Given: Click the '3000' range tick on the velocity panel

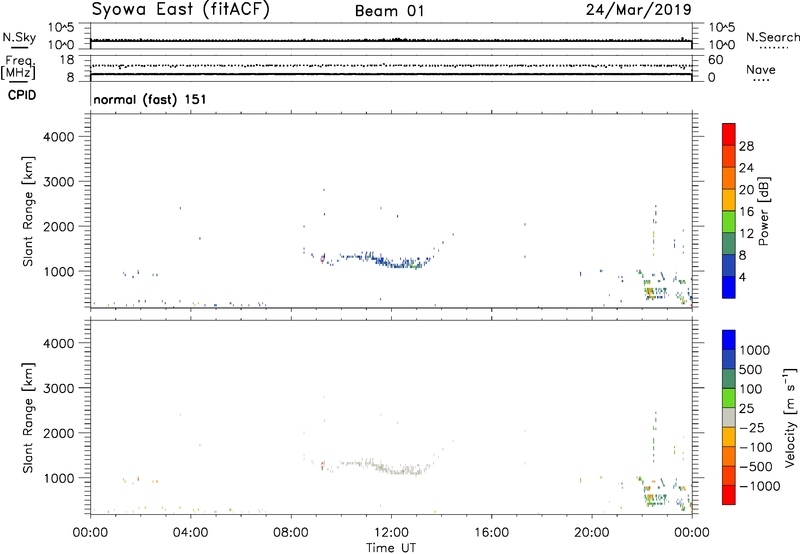Looking at the screenshot, I should (x=59, y=388).
